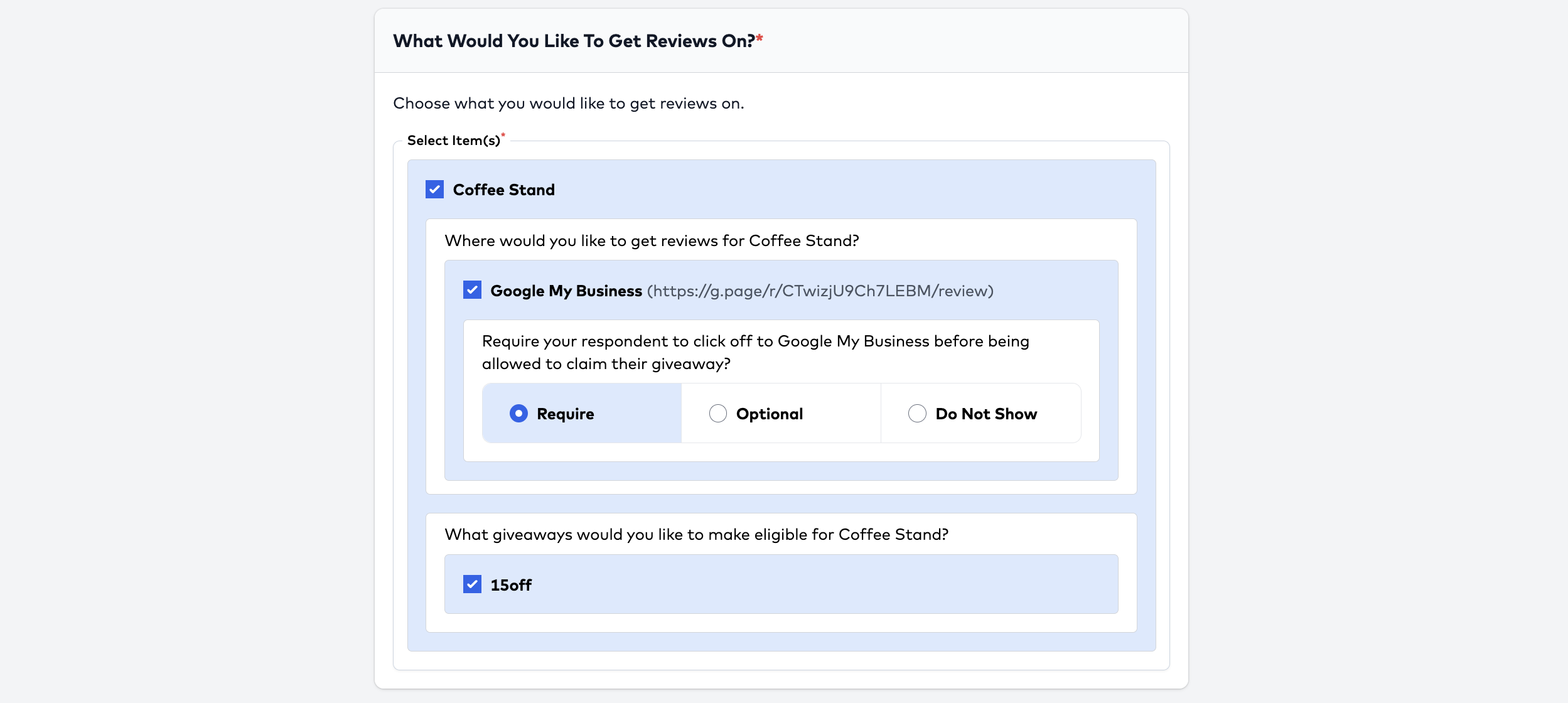Screen dimensions: 1568x703
Task: Click empty area of 15off row
Action: coord(816,584)
